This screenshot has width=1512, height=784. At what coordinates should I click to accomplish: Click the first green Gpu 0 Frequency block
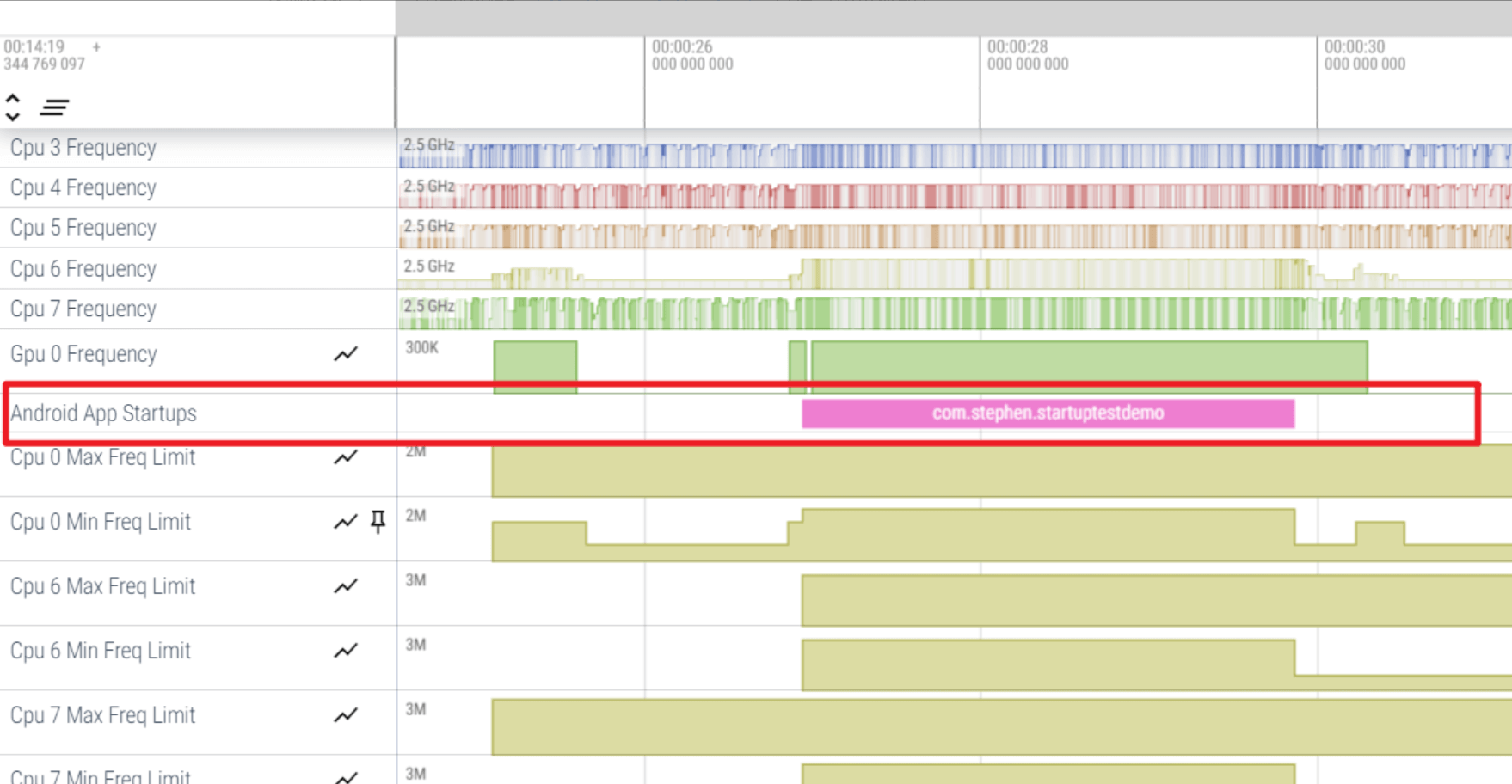[535, 365]
